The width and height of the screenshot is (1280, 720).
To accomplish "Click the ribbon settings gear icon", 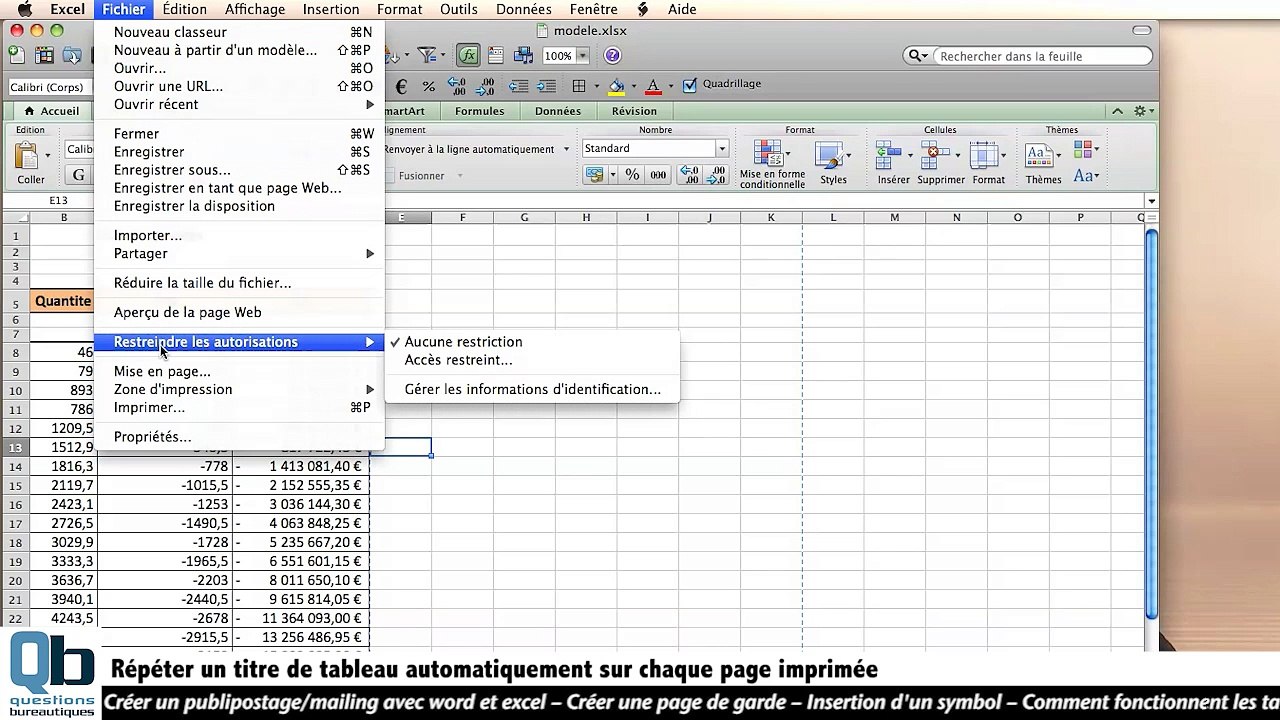I will (x=1140, y=111).
